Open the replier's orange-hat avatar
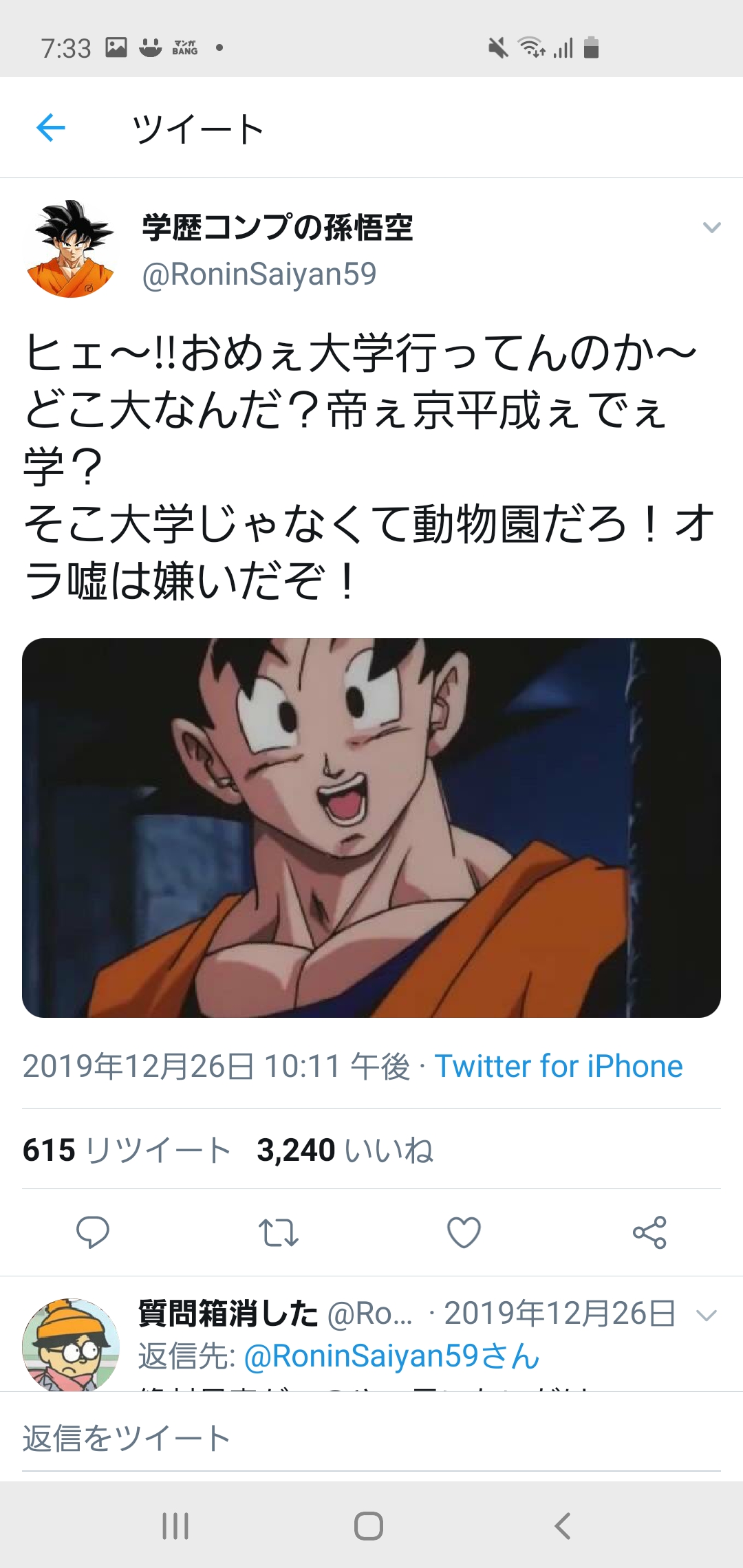Viewport: 743px width, 1568px height. pyautogui.click(x=70, y=1344)
